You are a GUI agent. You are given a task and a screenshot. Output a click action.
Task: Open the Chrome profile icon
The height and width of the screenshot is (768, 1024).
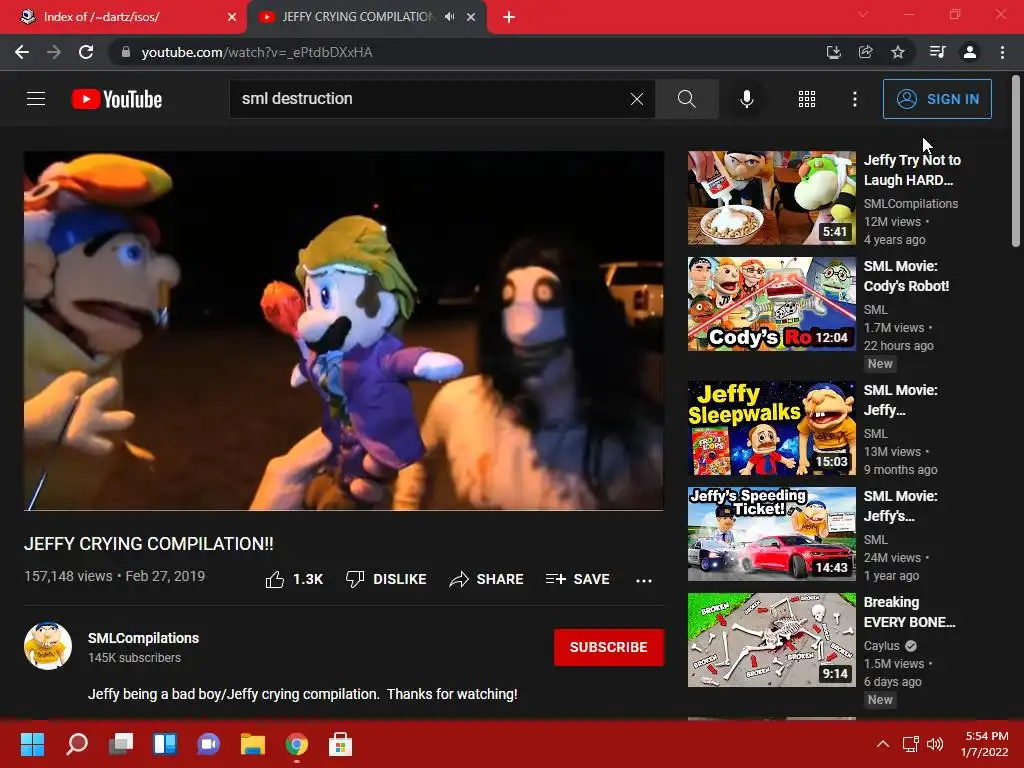point(970,52)
